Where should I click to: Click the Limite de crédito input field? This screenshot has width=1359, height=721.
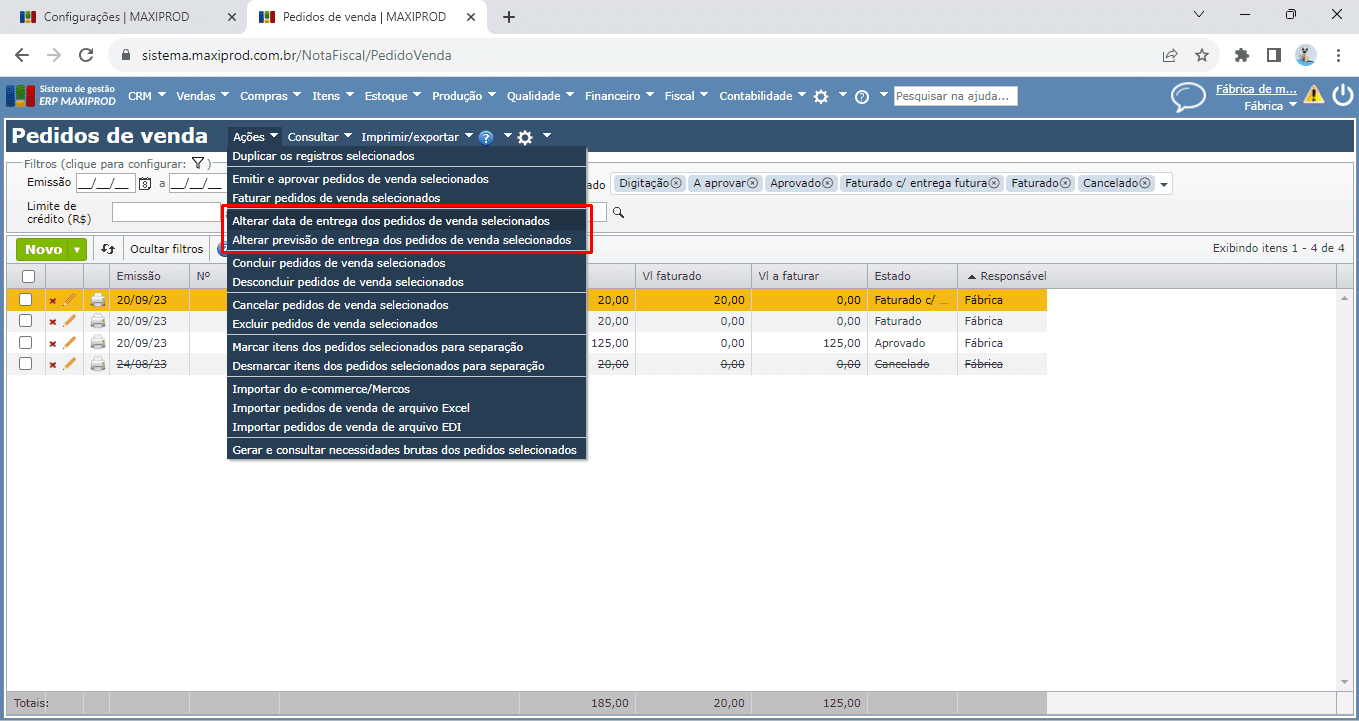coord(168,212)
